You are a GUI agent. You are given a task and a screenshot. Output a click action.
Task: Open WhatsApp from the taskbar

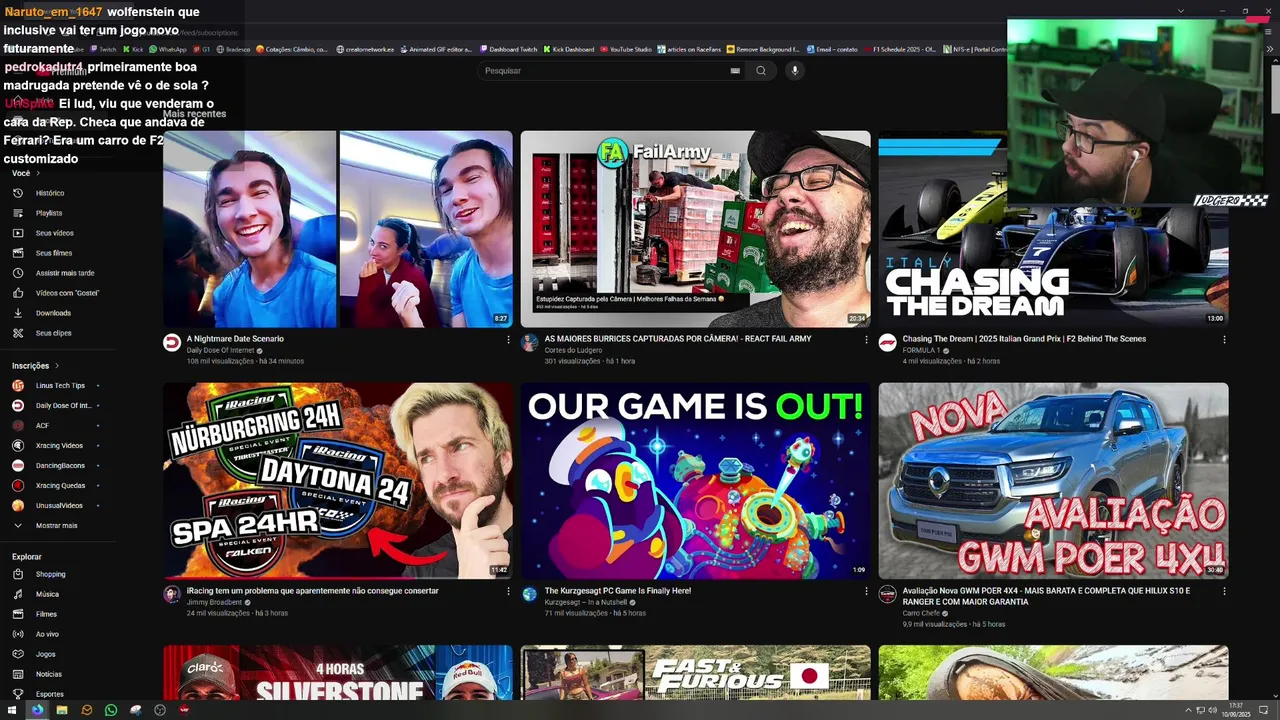click(x=111, y=710)
